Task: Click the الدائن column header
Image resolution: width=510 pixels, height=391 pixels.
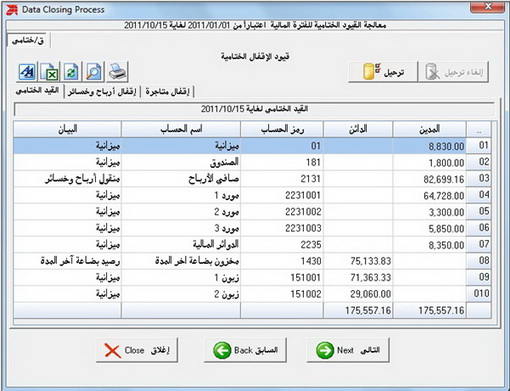Action: [x=358, y=129]
